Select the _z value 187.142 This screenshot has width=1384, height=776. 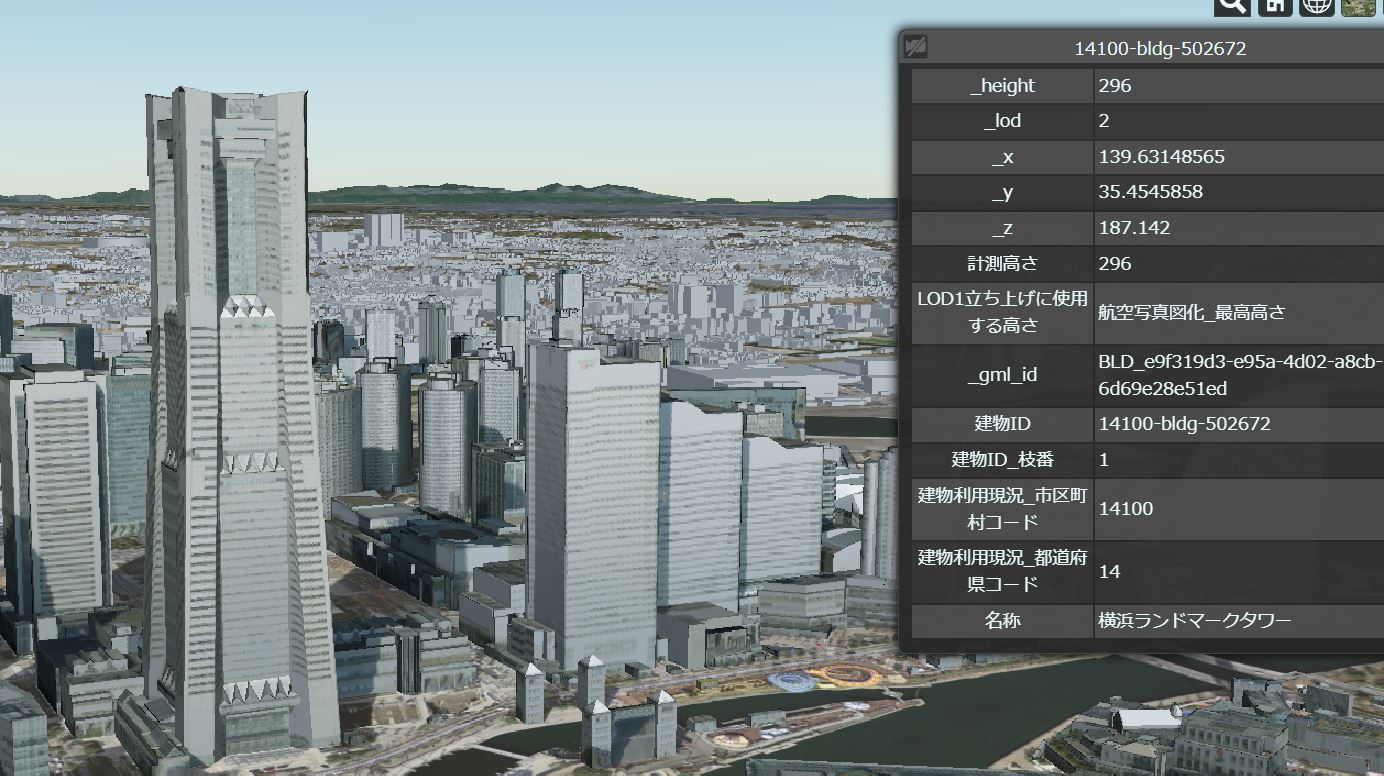click(1133, 228)
